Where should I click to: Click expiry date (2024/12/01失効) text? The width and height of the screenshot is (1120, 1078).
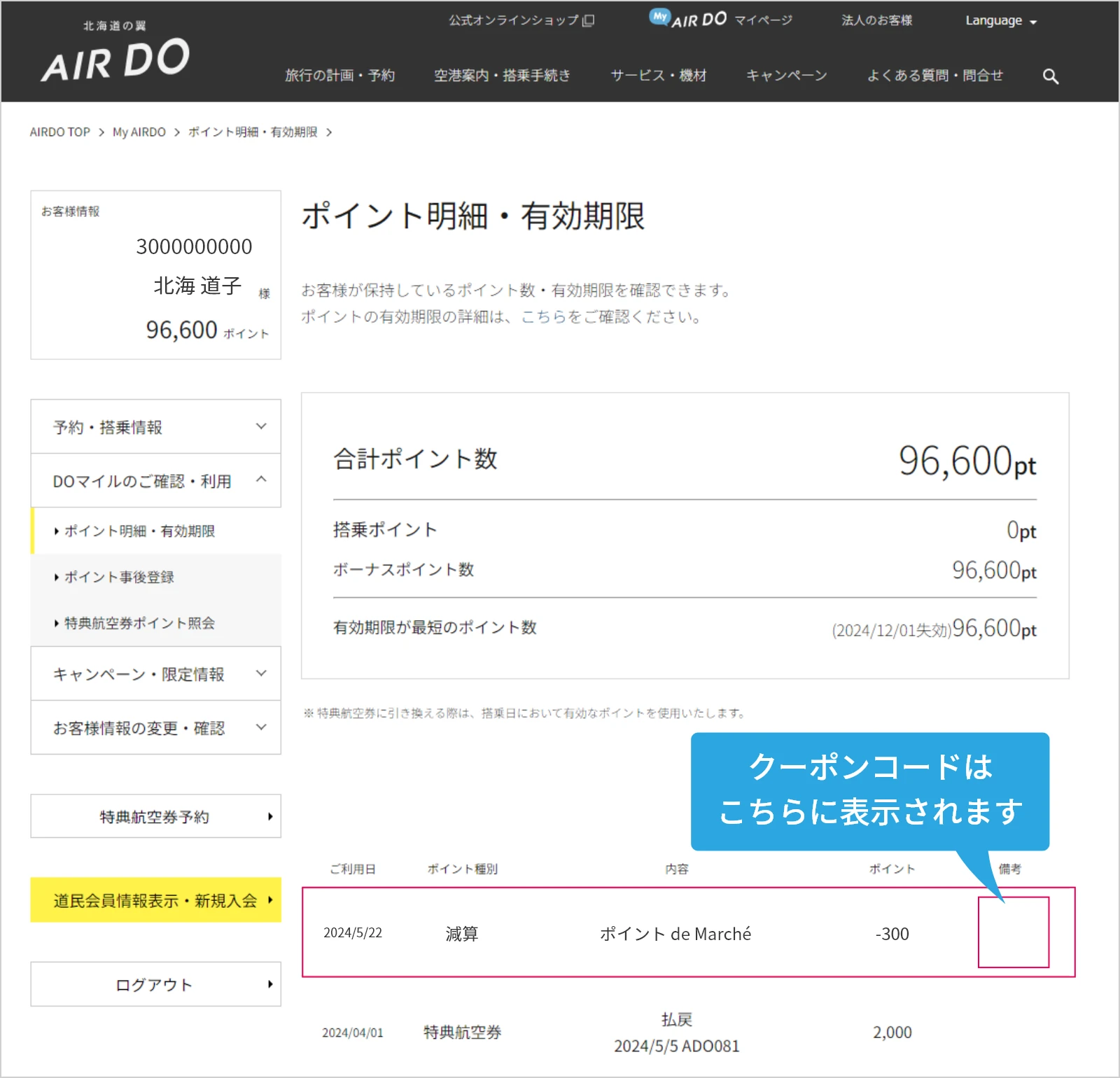tap(892, 631)
